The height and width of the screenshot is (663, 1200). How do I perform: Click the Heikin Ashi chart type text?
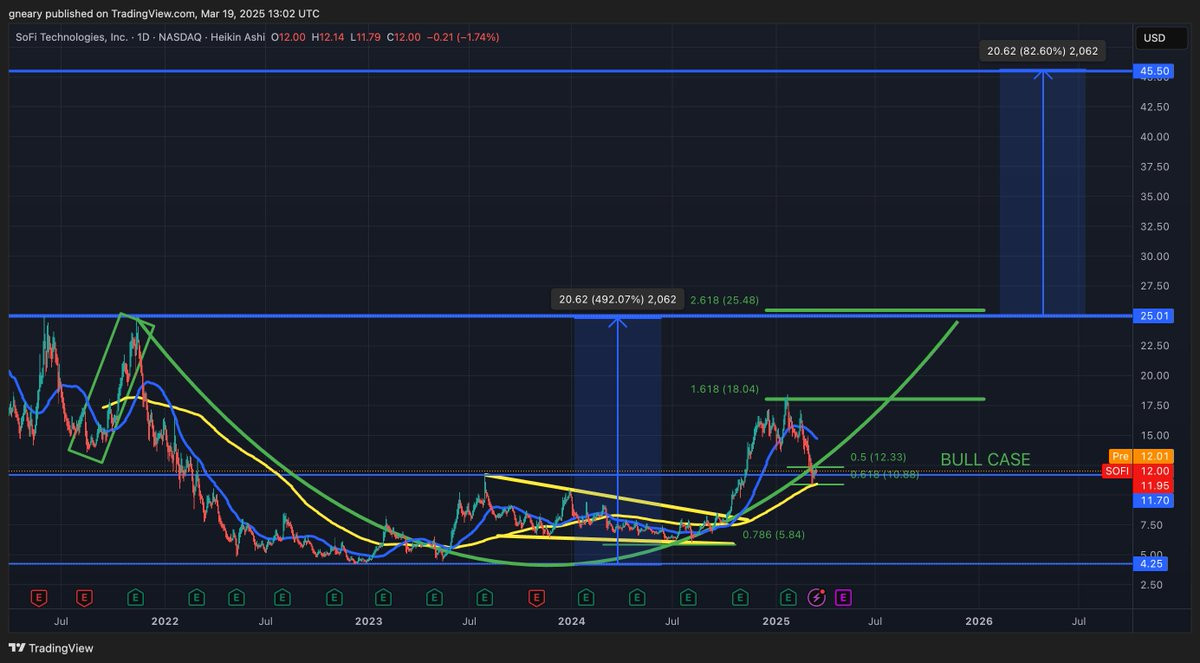236,37
